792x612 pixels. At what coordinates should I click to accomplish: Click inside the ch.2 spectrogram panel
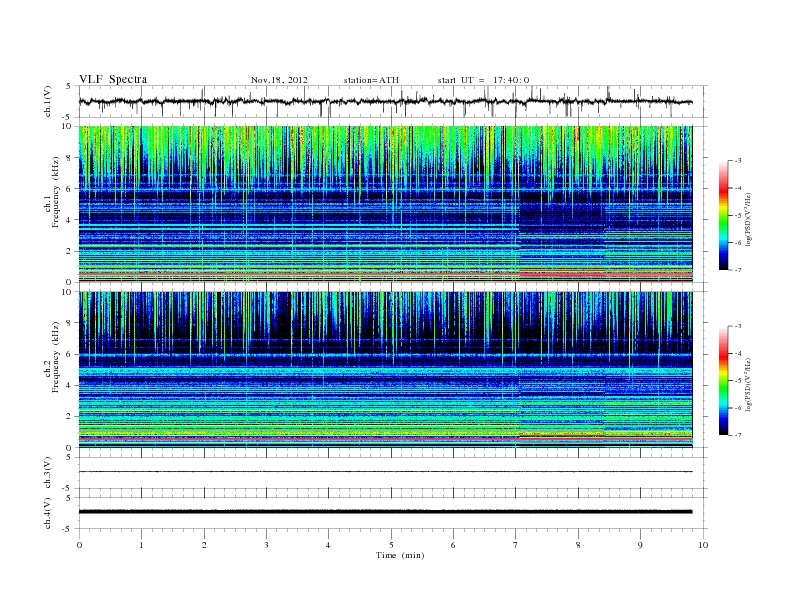coord(385,370)
